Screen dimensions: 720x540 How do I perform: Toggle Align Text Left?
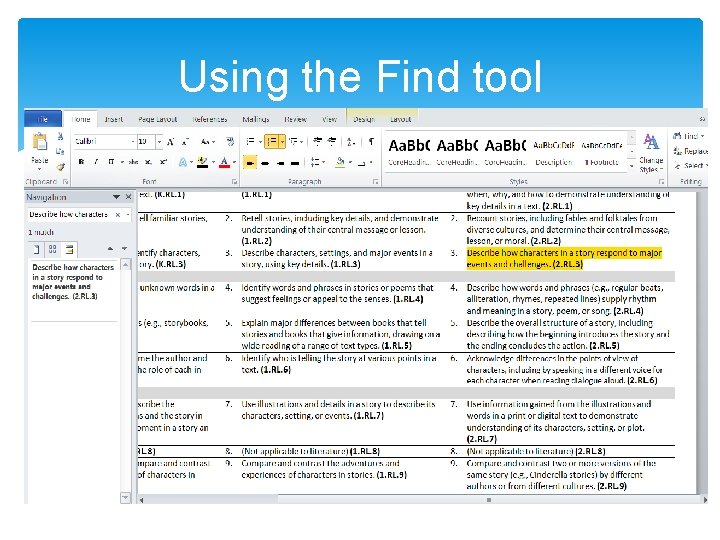(x=250, y=162)
